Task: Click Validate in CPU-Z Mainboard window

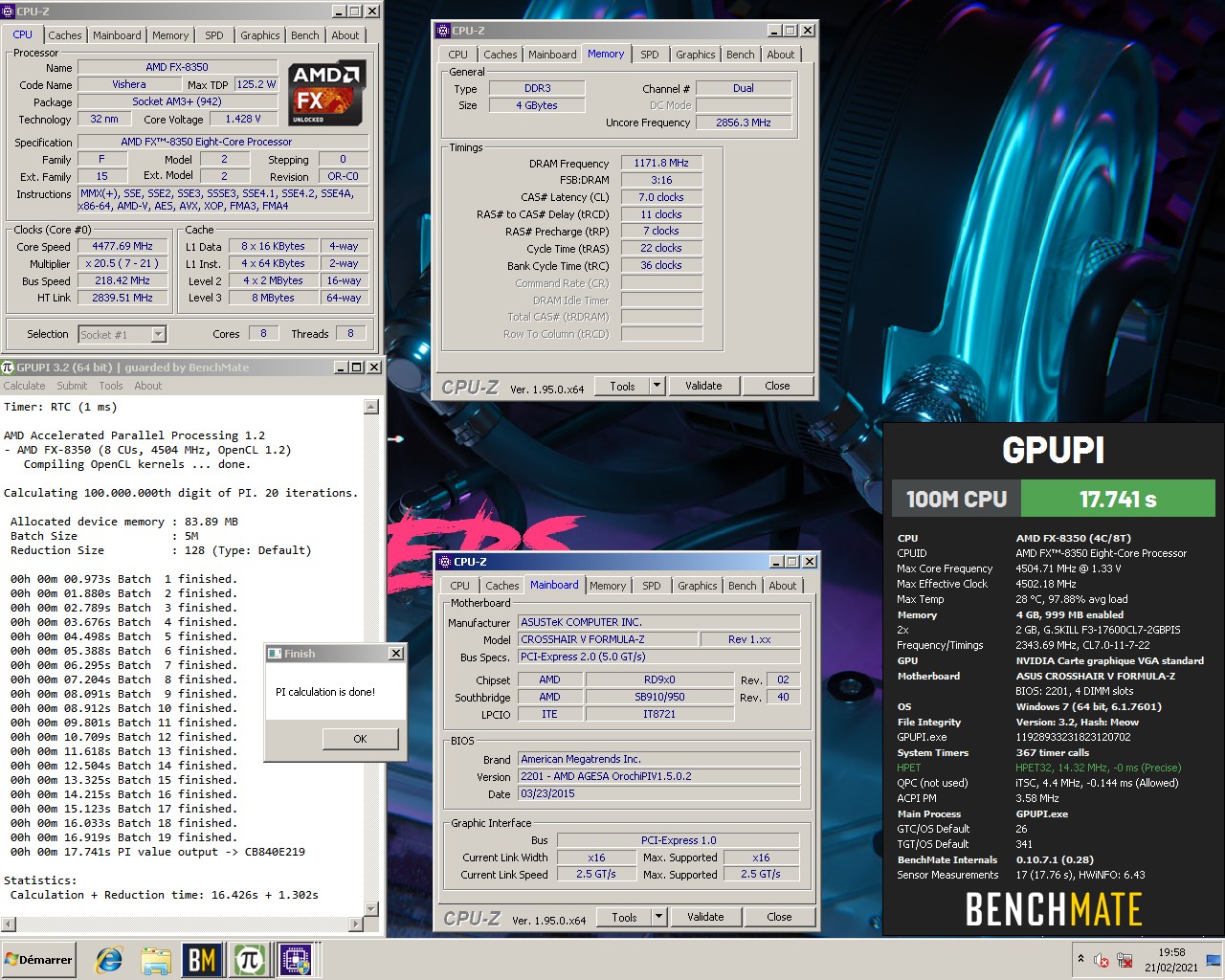Action: coord(705,917)
